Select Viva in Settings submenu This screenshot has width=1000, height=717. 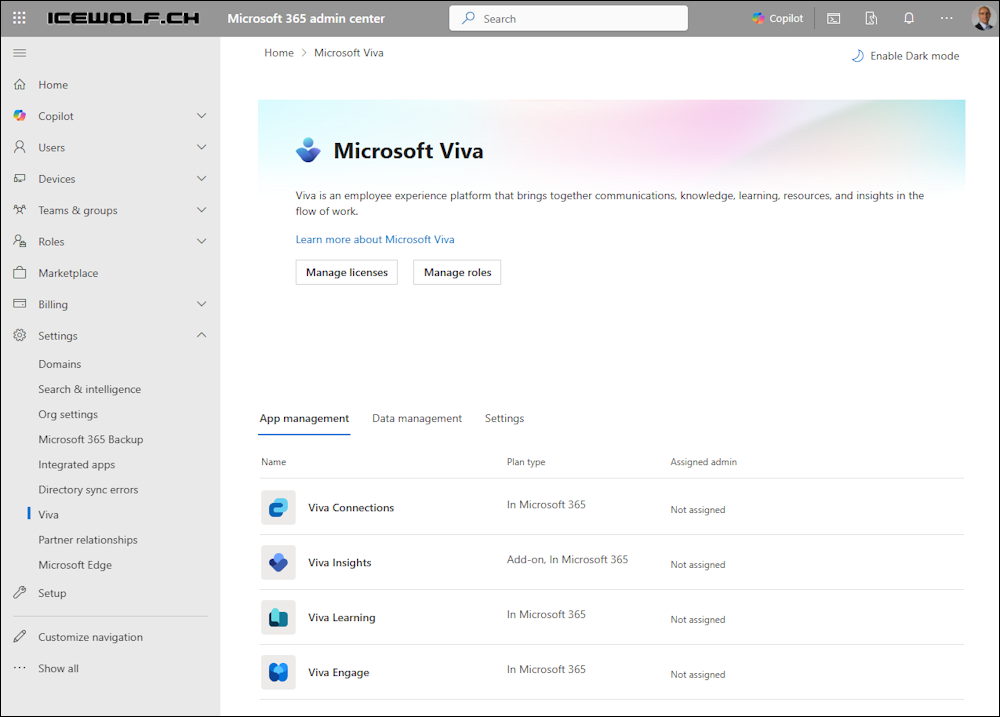pos(48,515)
